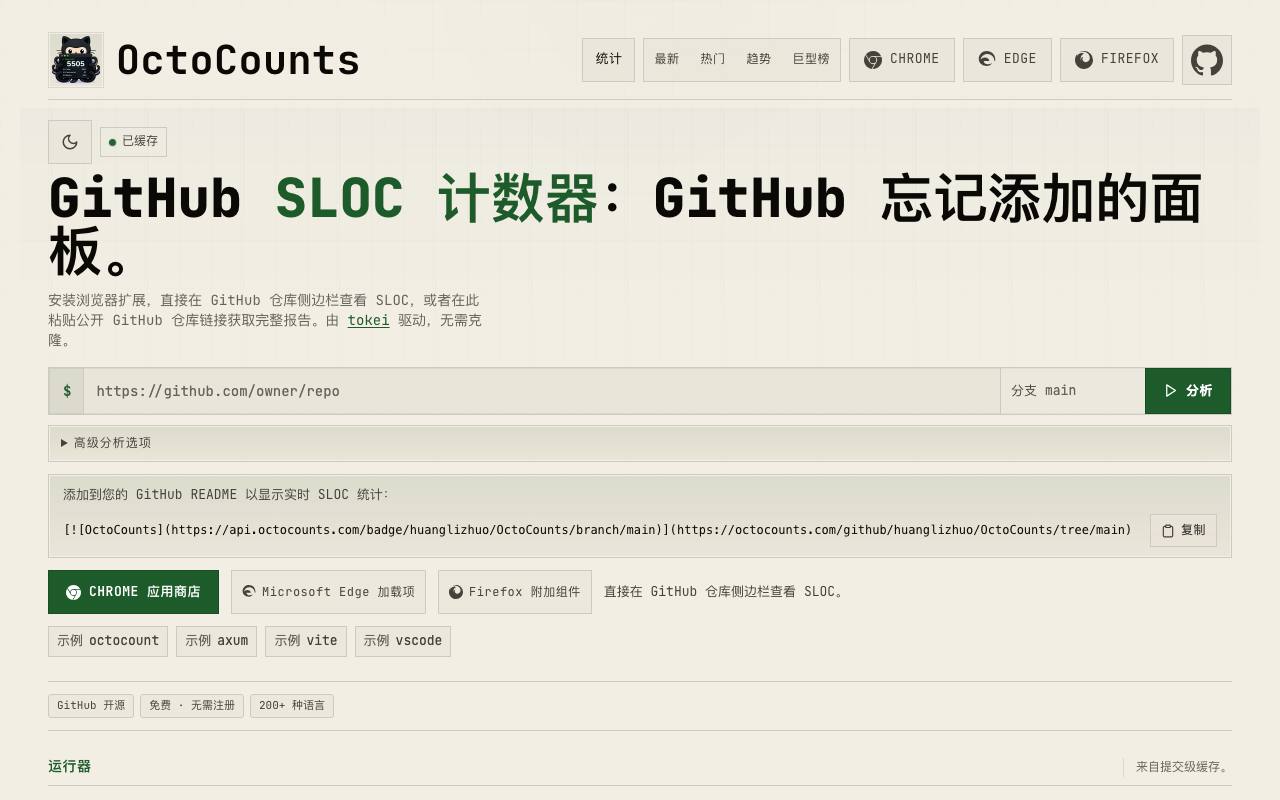Click the play icon on 分析 button
1280x800 pixels.
1171,391
